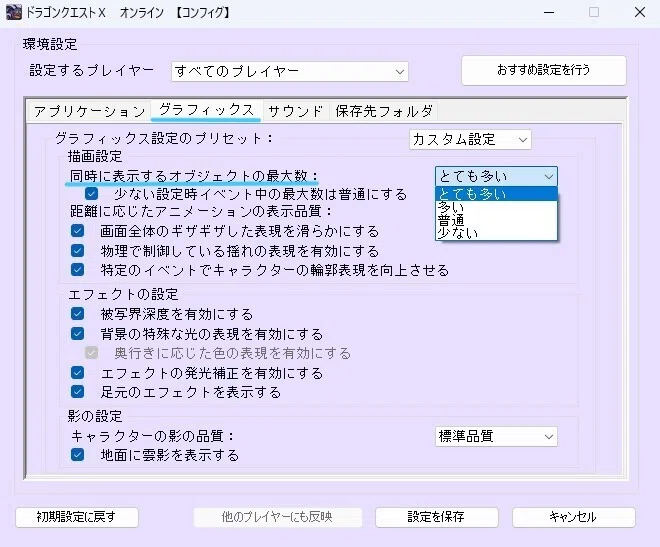This screenshot has width=660, height=547.
Task: Minimize the config window
Action: point(549,12)
